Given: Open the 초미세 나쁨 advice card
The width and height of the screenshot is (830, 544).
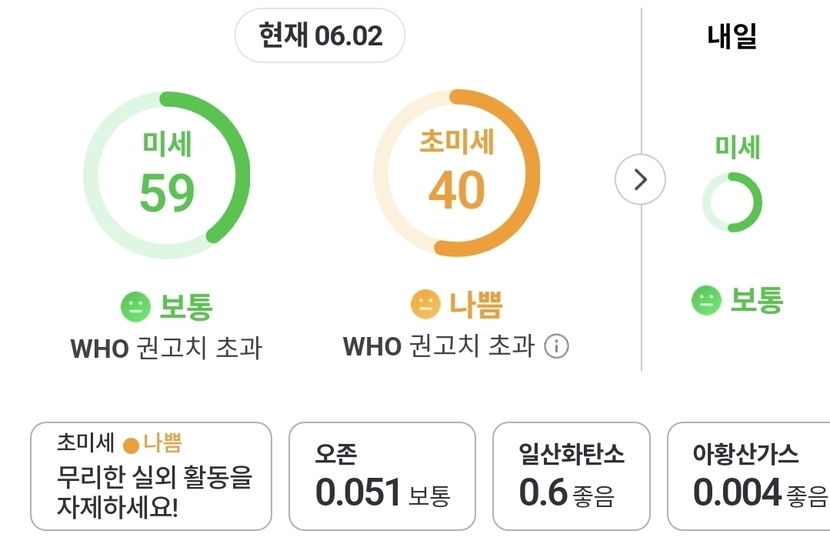Looking at the screenshot, I should tap(151, 476).
